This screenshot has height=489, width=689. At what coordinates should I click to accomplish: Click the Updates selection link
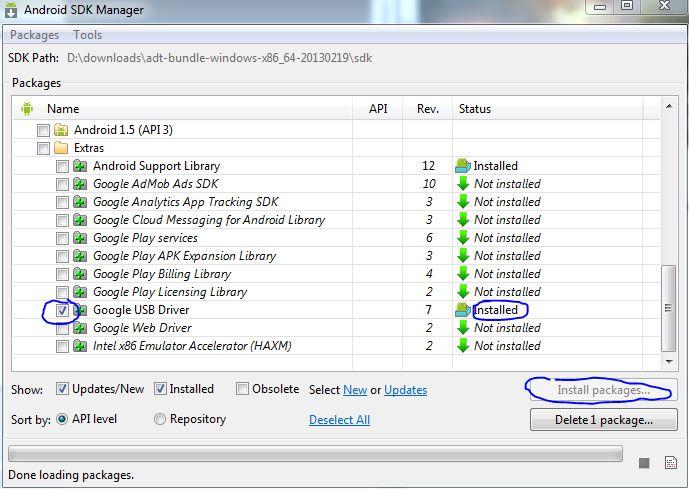coord(406,390)
